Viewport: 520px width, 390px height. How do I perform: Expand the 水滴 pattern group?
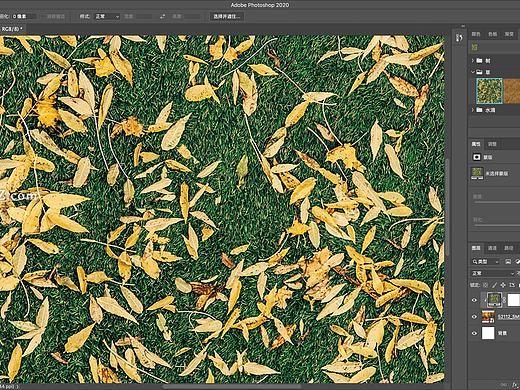472,110
